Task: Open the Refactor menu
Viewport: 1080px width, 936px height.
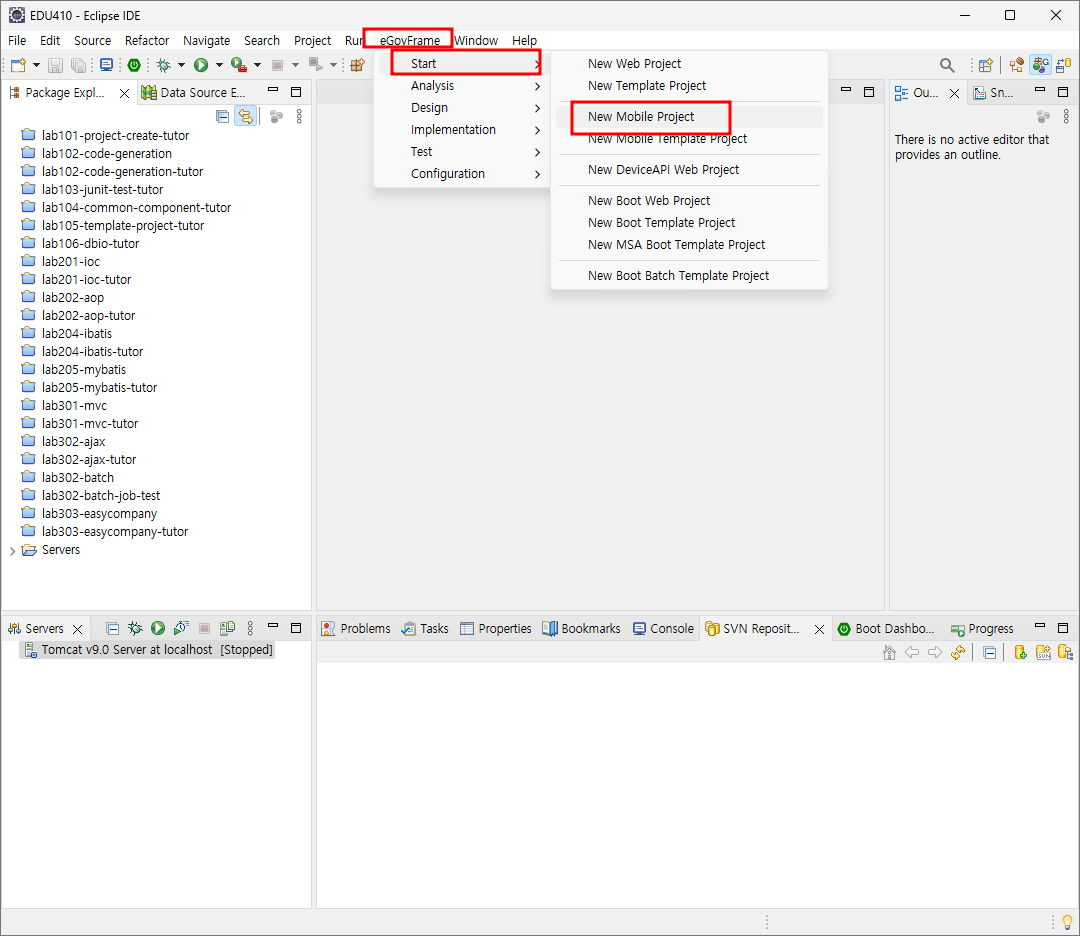Action: coord(147,41)
